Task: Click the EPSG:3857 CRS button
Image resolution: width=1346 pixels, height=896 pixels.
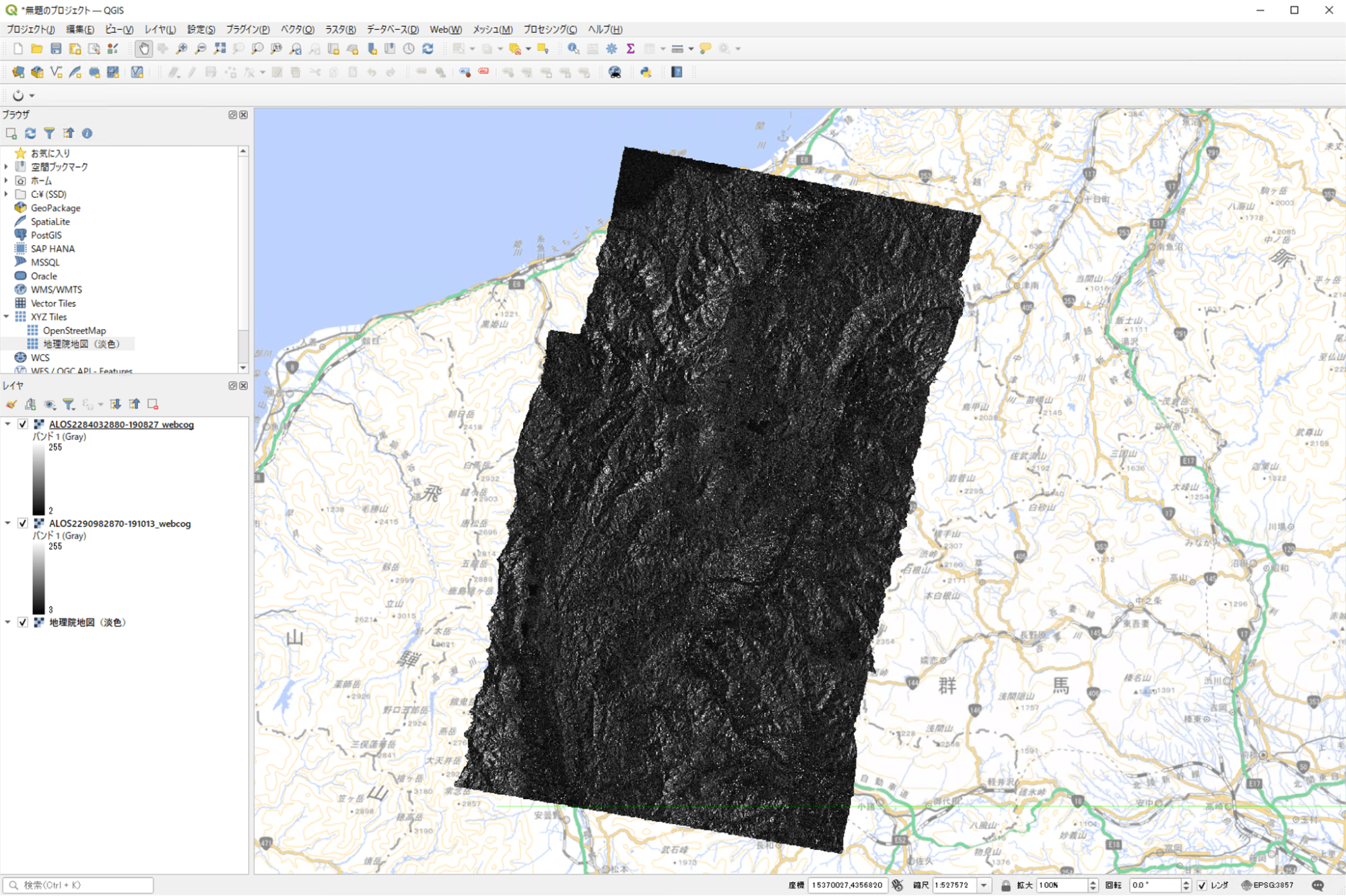Action: pyautogui.click(x=1267, y=885)
